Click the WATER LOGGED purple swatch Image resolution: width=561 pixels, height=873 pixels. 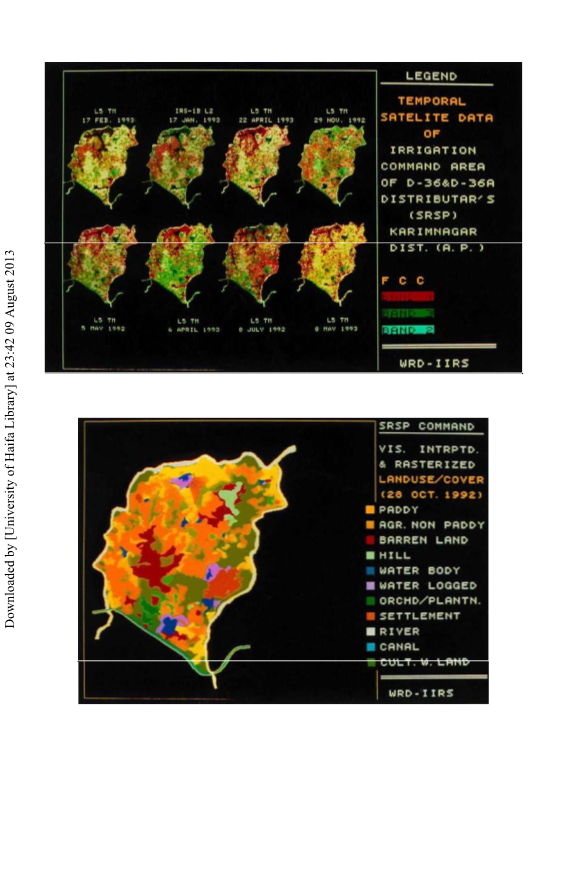(370, 586)
